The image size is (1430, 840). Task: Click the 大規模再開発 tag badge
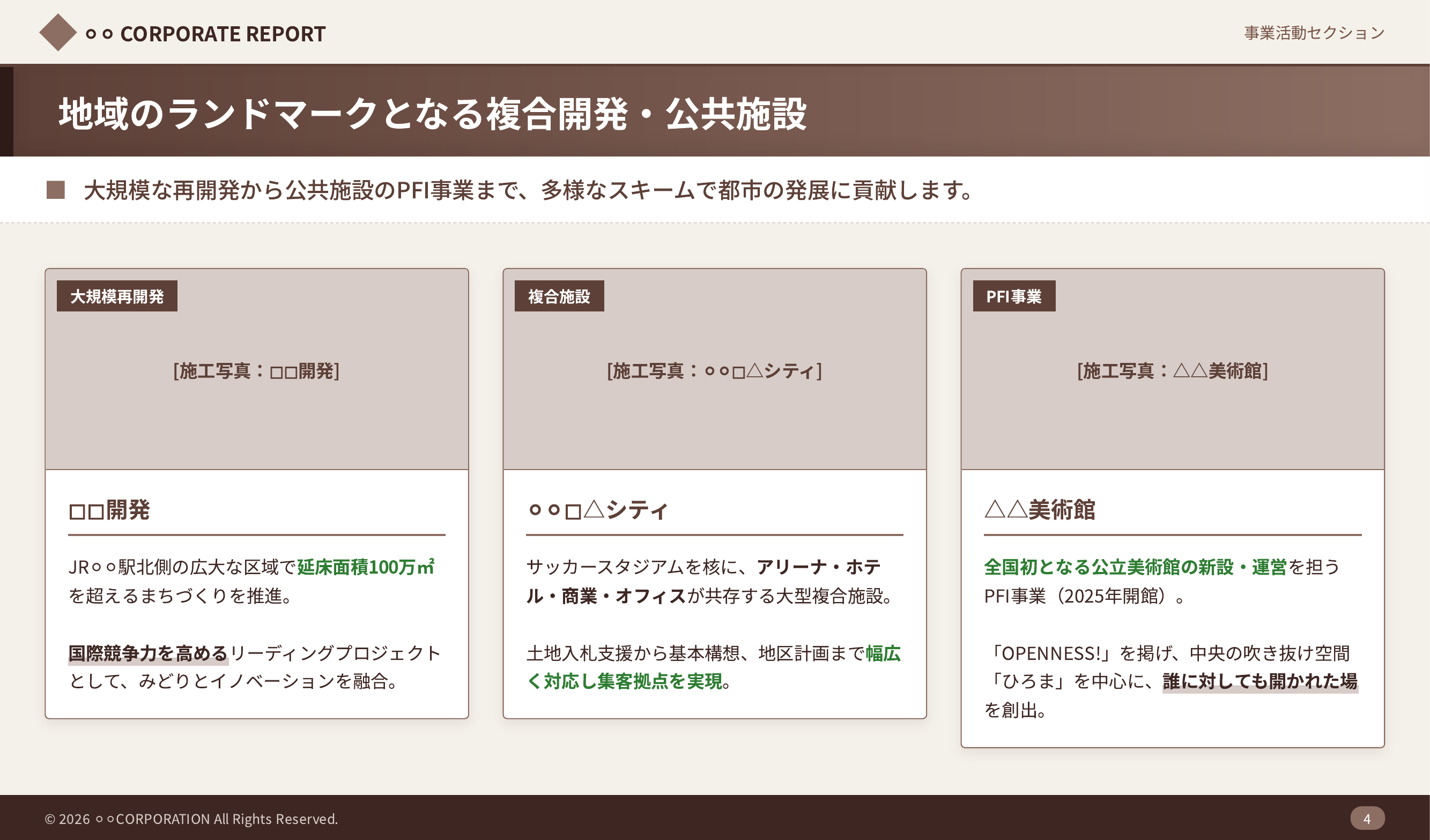click(x=117, y=296)
